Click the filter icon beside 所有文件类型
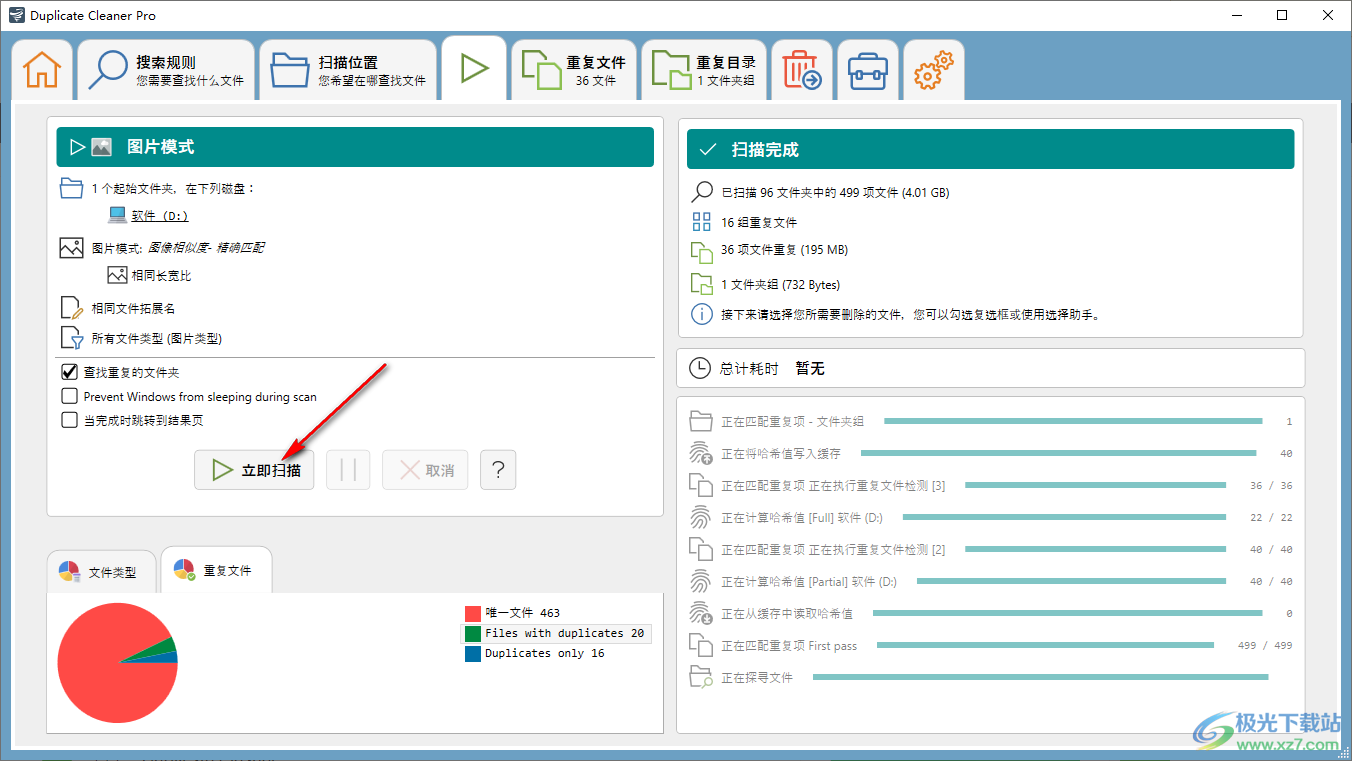This screenshot has width=1352, height=761. pos(71,338)
